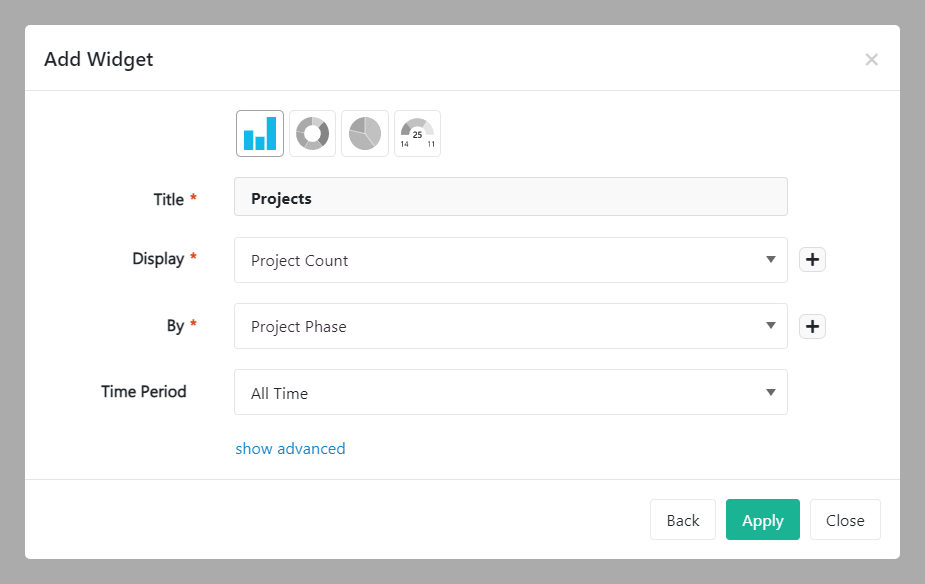Dismiss the dialog with the X icon
This screenshot has width=925, height=584.
[x=871, y=60]
